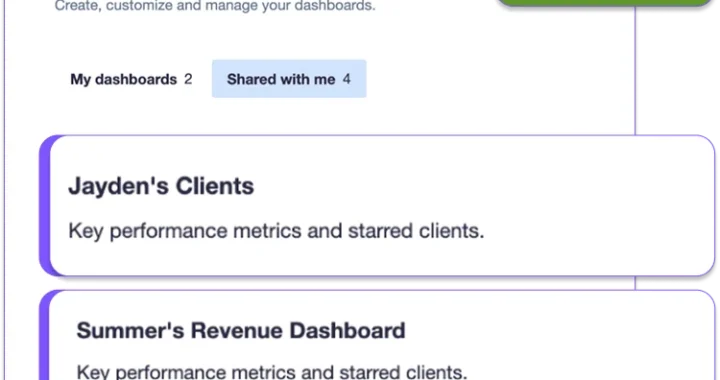Switch to the My dashboards tab

(x=131, y=79)
